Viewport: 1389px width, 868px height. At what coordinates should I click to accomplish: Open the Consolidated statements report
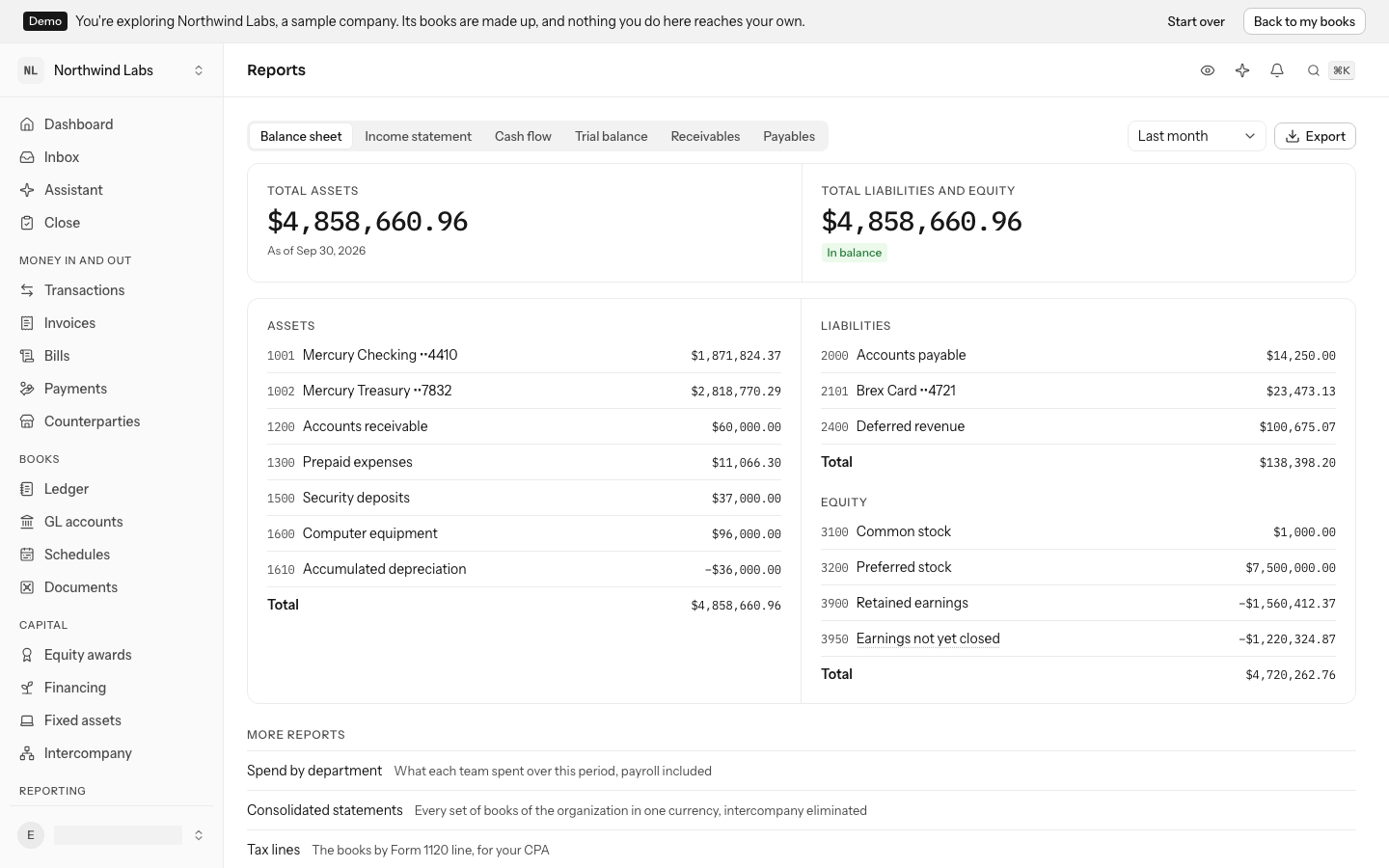(802, 810)
